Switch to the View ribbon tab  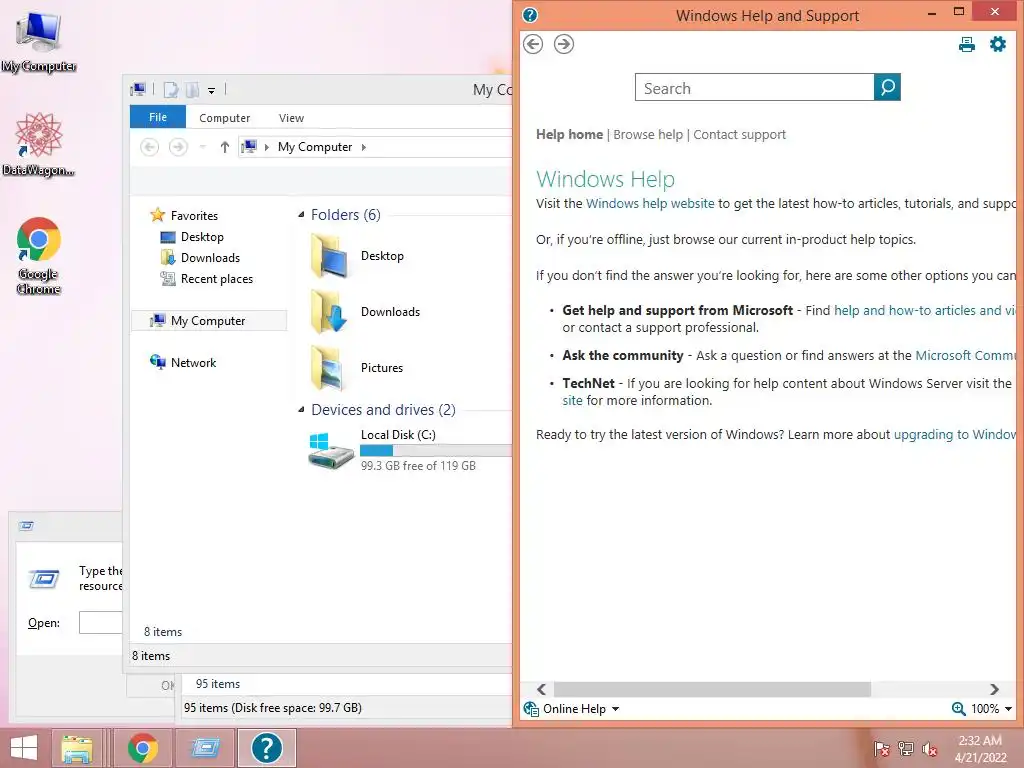click(291, 118)
